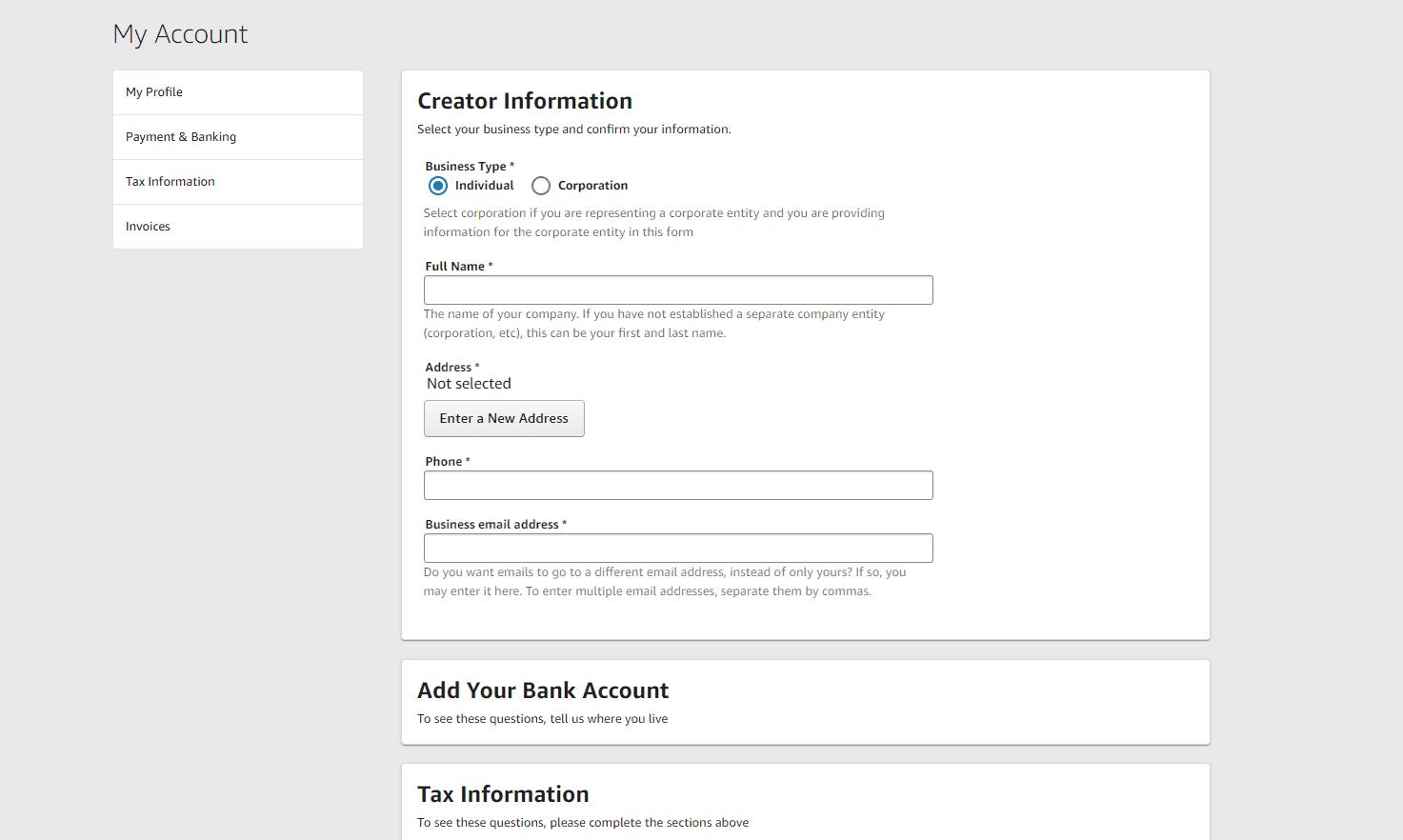Click the My Account page title
Viewport: 1403px width, 840px height.
tap(180, 34)
